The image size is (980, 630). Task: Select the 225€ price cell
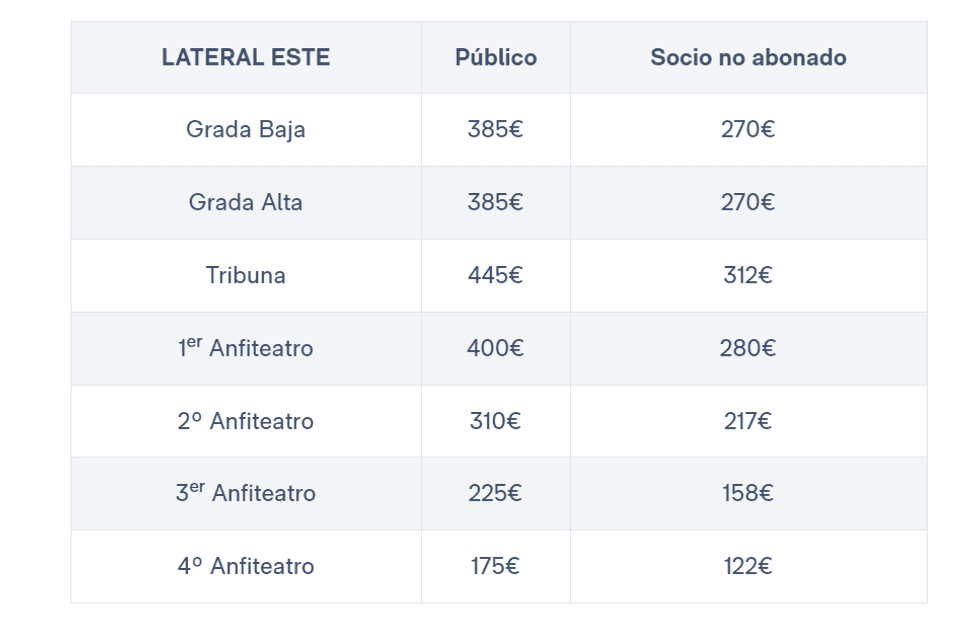tap(495, 494)
